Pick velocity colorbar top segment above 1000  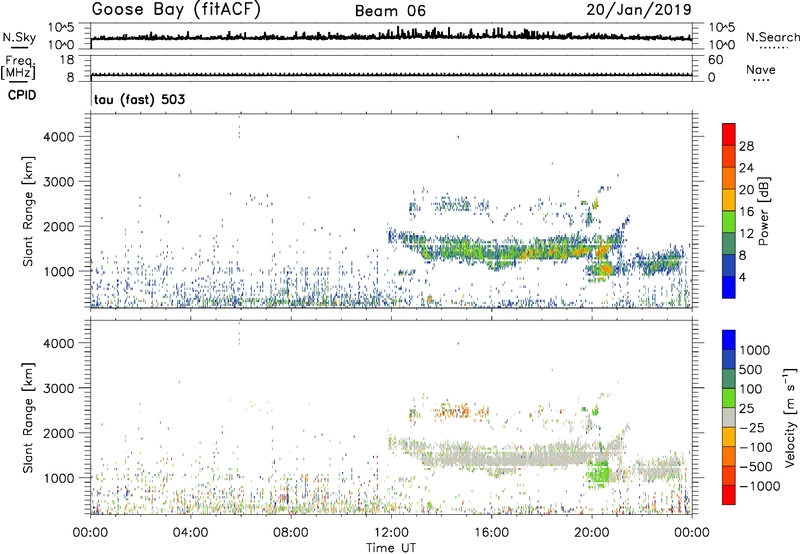(x=729, y=340)
